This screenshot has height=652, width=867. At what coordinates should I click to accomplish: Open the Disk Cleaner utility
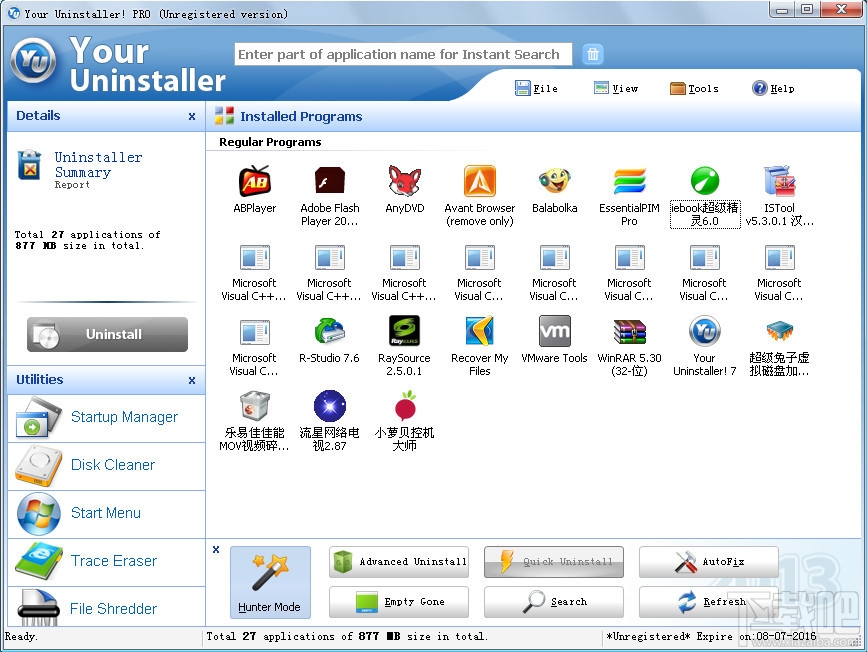coord(111,464)
